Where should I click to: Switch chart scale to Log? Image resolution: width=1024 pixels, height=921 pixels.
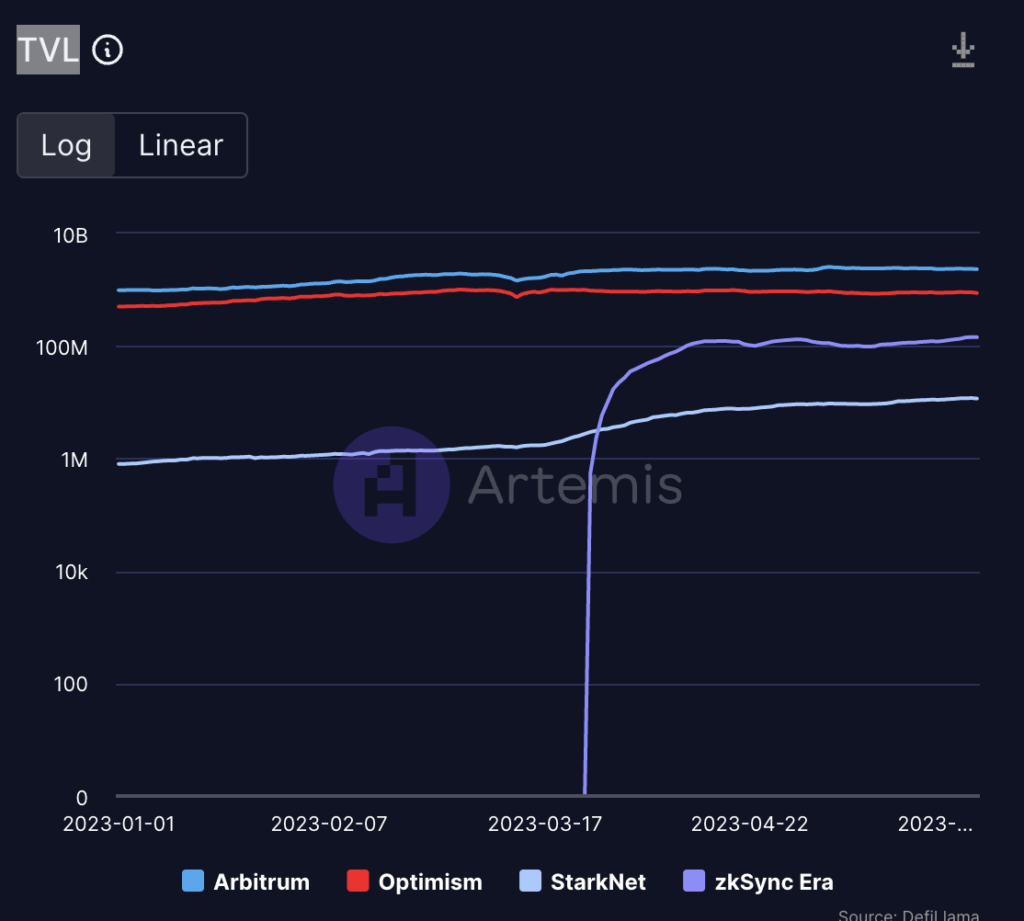point(66,145)
